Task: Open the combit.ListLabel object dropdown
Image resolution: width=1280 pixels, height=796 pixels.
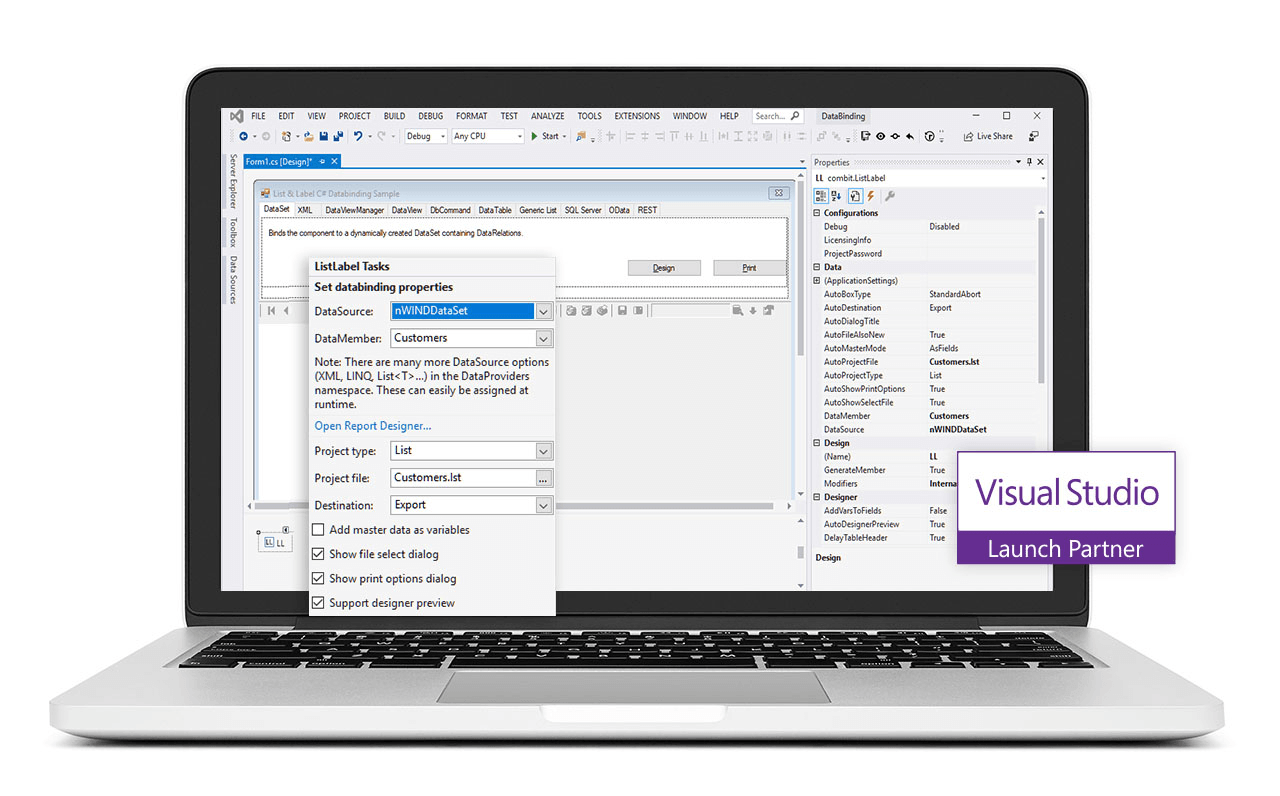Action: pos(1043,178)
